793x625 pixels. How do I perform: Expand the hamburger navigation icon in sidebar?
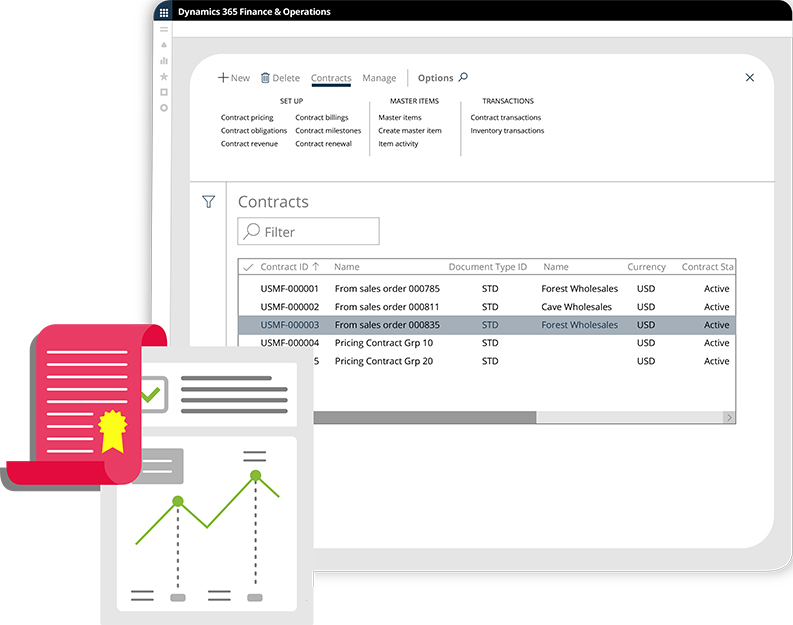(x=164, y=29)
